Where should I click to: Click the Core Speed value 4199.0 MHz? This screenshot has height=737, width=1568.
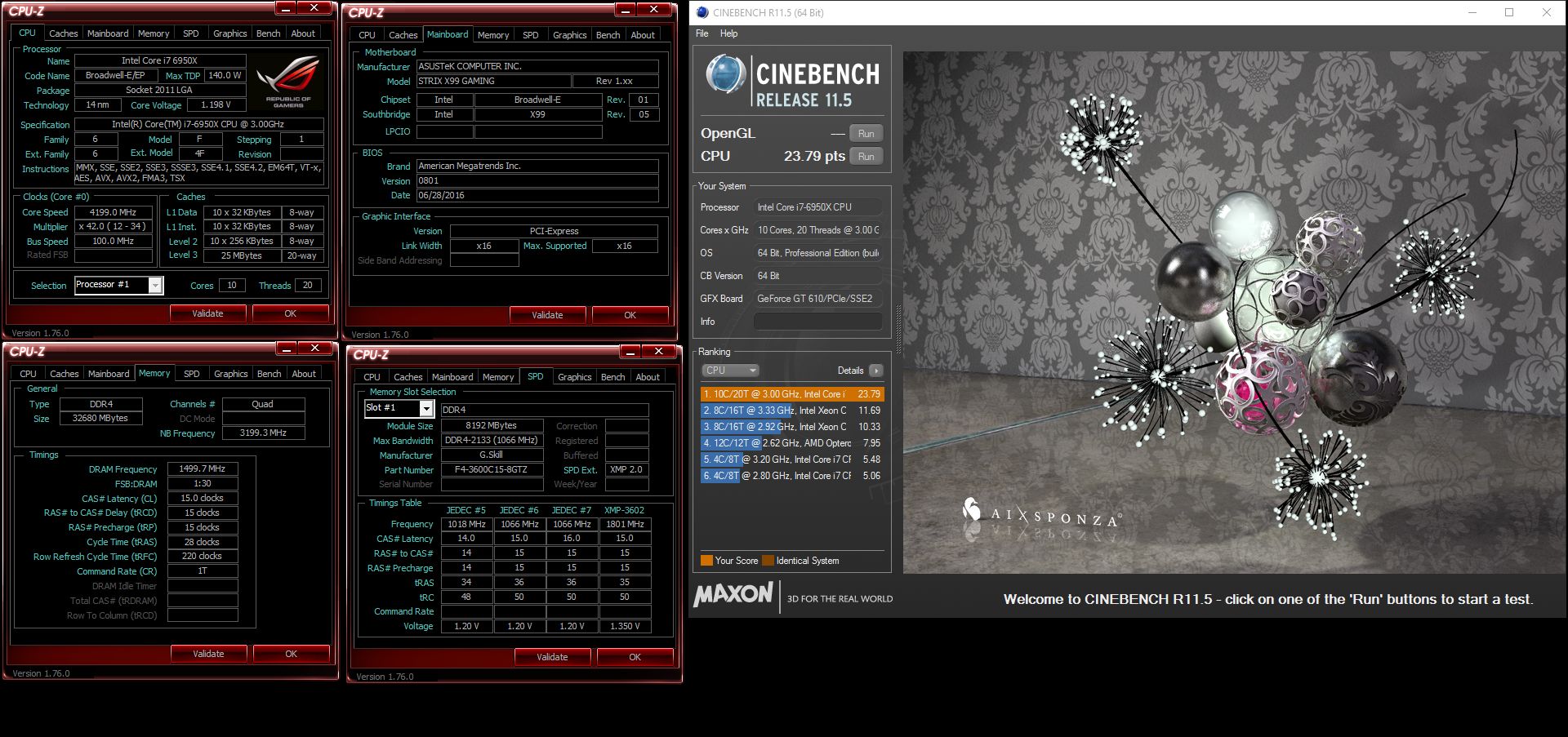(114, 212)
